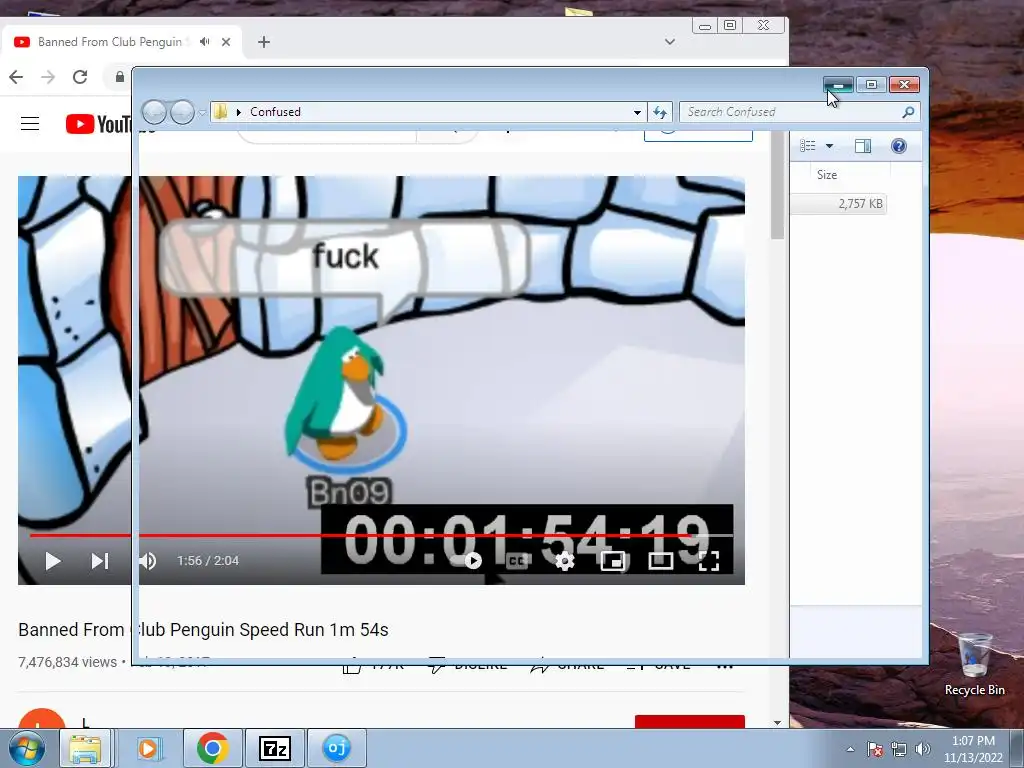
Task: Expand the Confused address bar history dropdown
Action: coord(637,112)
